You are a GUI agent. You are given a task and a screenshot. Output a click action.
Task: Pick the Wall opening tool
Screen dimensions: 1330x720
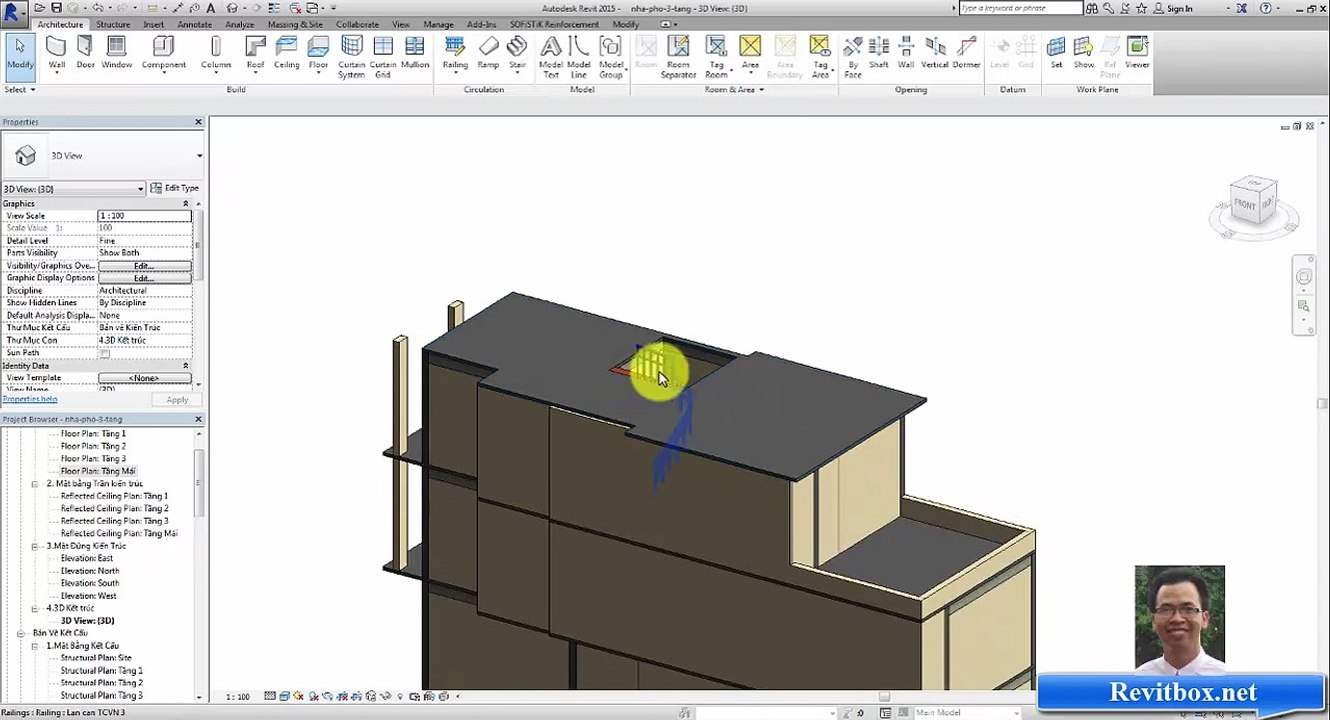[x=905, y=54]
